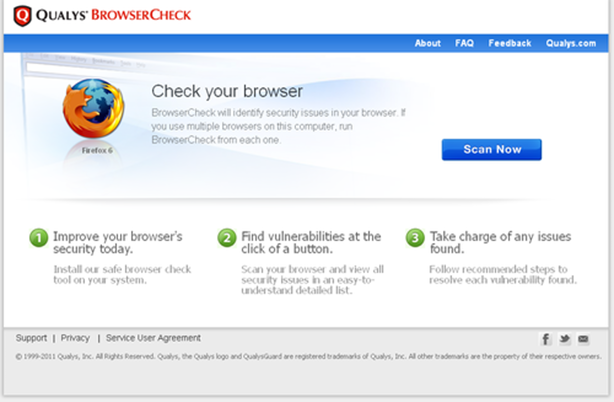Image resolution: width=614 pixels, height=402 pixels.
Task: Click the Qualys BrowserCheck title text
Action: [x=114, y=15]
